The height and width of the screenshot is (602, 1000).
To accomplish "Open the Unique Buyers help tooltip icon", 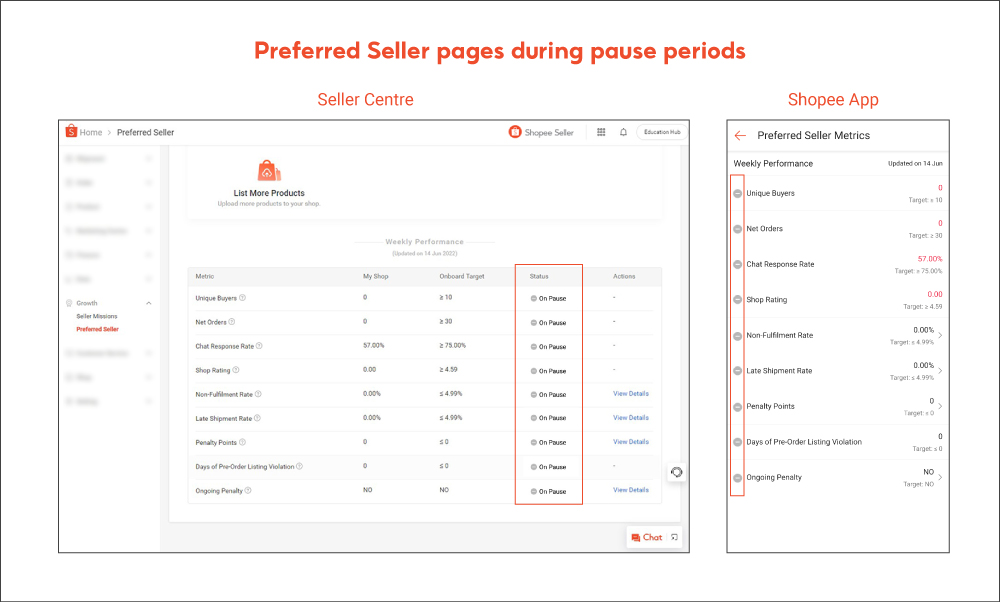I will coord(243,298).
